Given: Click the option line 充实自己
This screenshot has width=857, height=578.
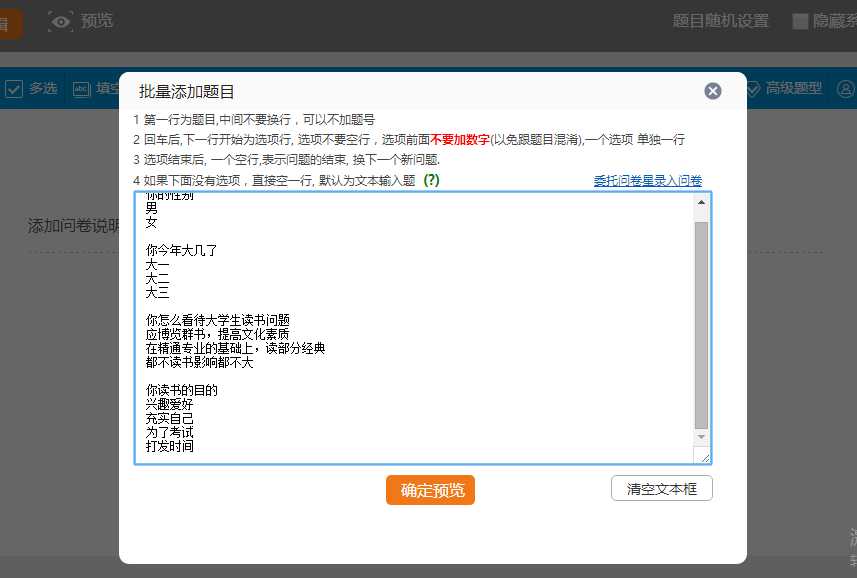Looking at the screenshot, I should click(x=169, y=418).
